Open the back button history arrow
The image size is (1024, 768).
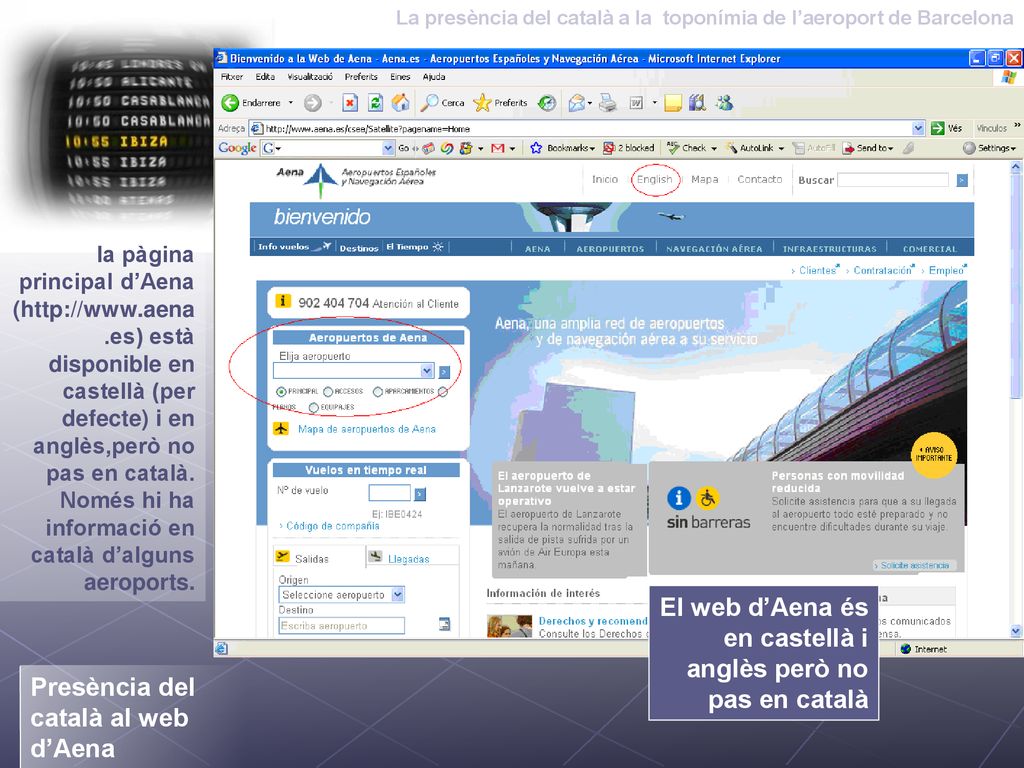pos(291,103)
